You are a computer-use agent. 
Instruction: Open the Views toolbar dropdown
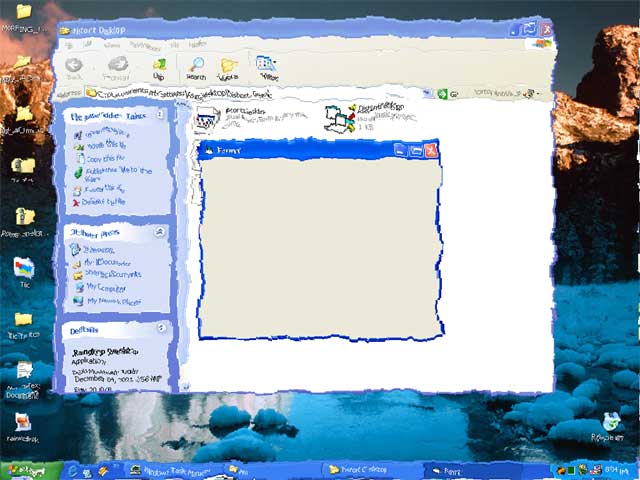(x=267, y=68)
